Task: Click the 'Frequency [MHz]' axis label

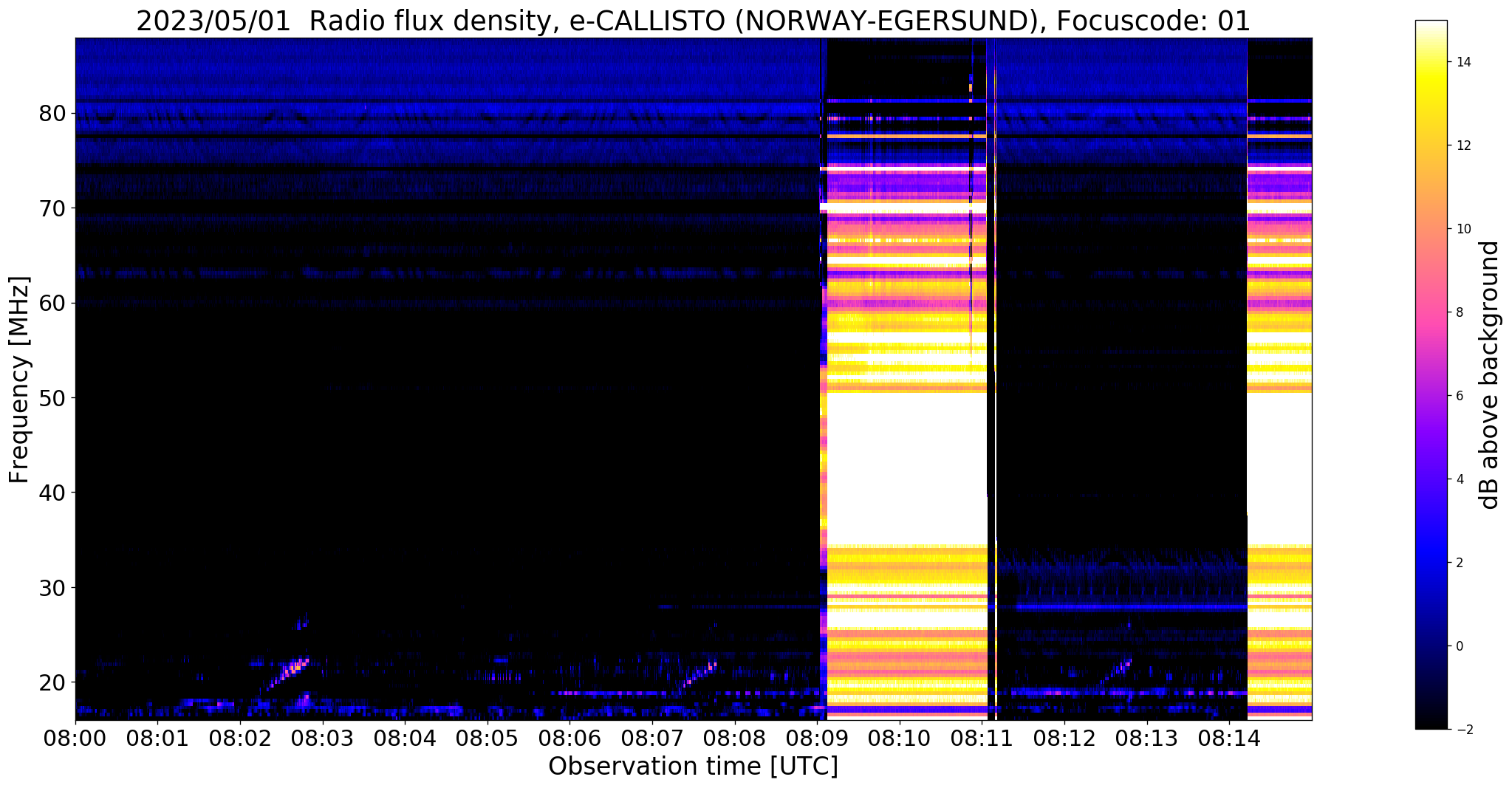Action: tap(19, 380)
